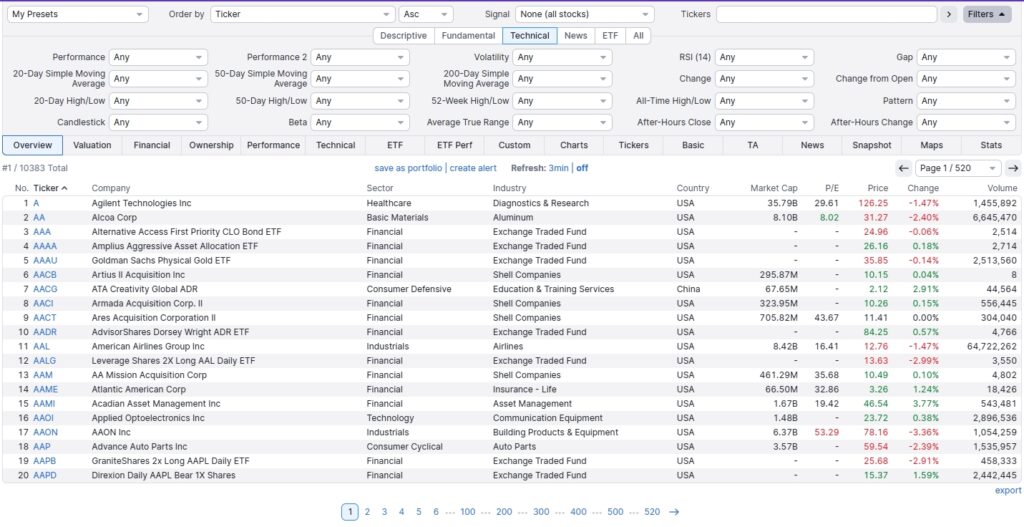Expand the Candlestick filter dropdown
Viewport: 1024px width, 527px height.
coord(158,123)
